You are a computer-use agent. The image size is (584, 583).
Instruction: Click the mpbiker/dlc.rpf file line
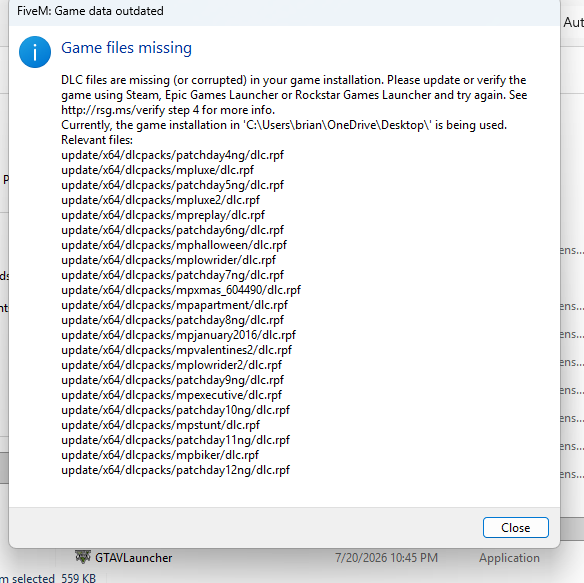tap(160, 455)
